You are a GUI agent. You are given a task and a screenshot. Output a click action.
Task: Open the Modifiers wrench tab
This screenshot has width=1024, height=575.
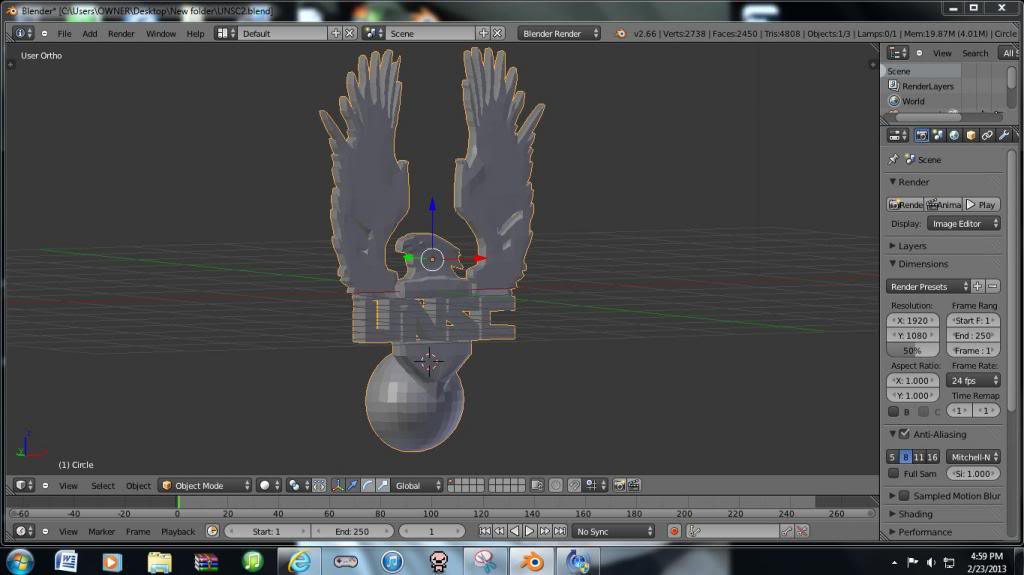point(1004,135)
